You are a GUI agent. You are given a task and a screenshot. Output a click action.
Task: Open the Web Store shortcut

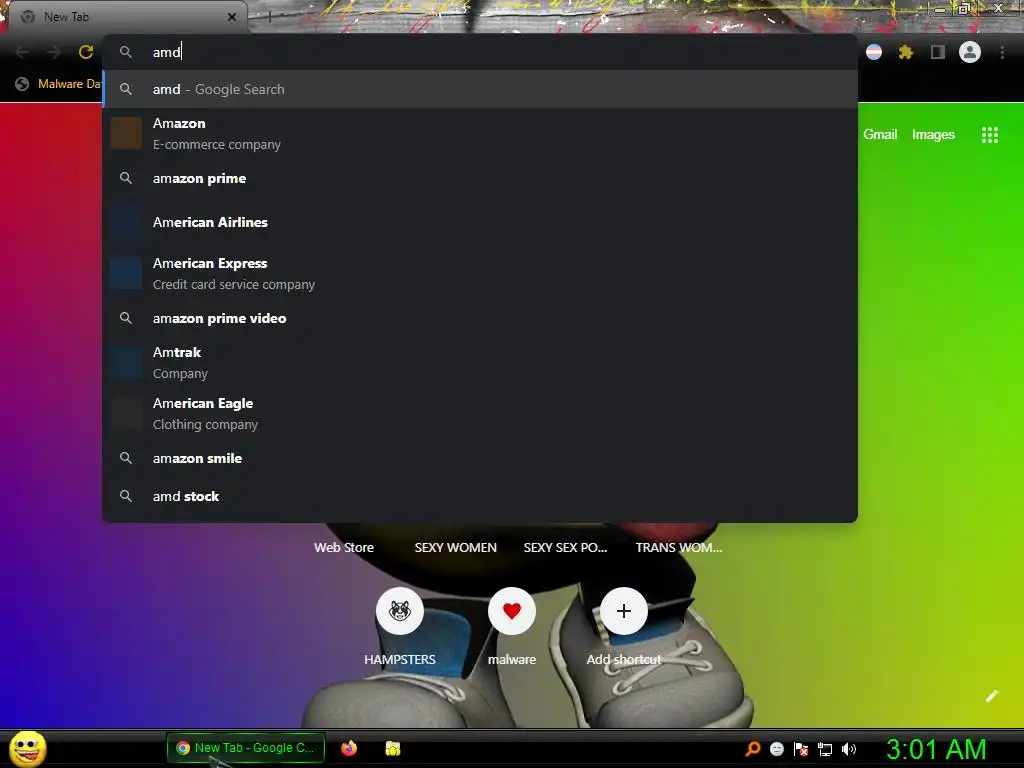click(x=344, y=547)
